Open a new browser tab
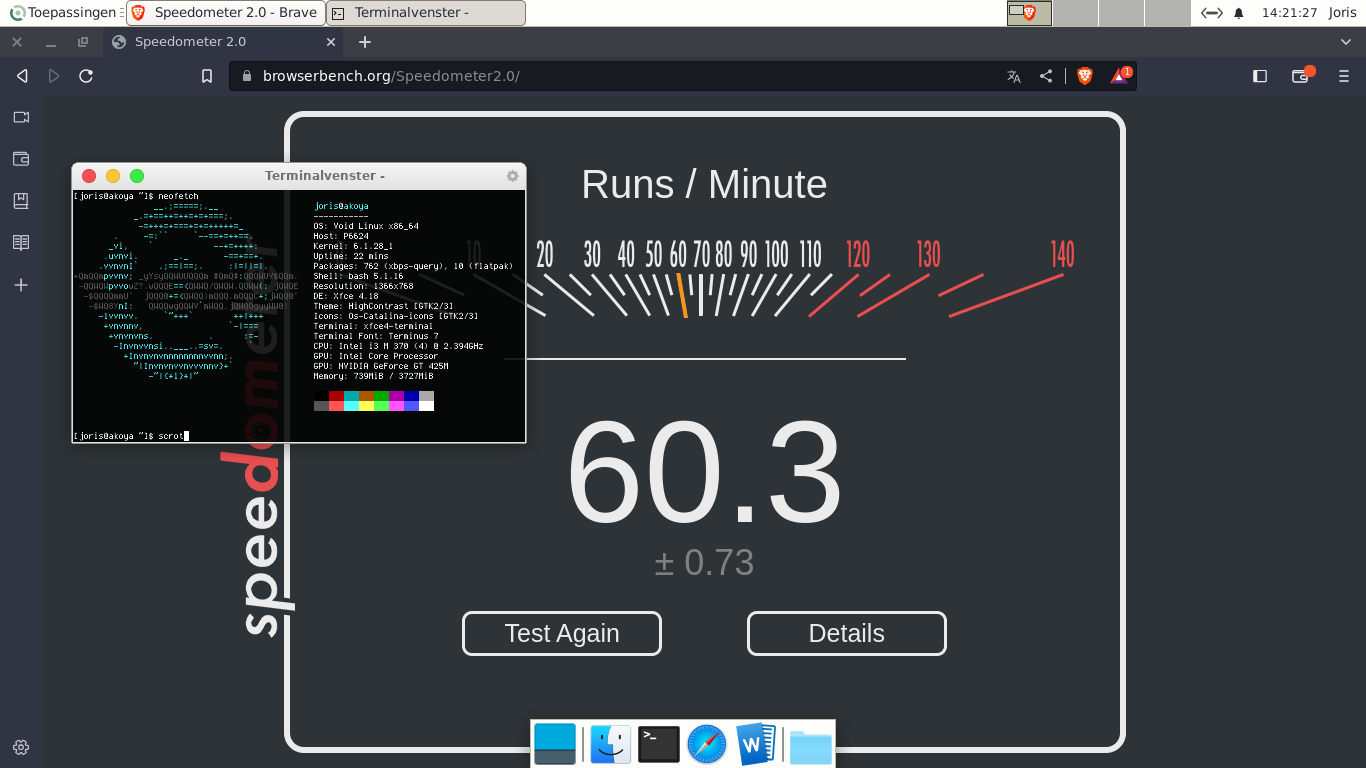Image resolution: width=1366 pixels, height=768 pixels. click(365, 42)
